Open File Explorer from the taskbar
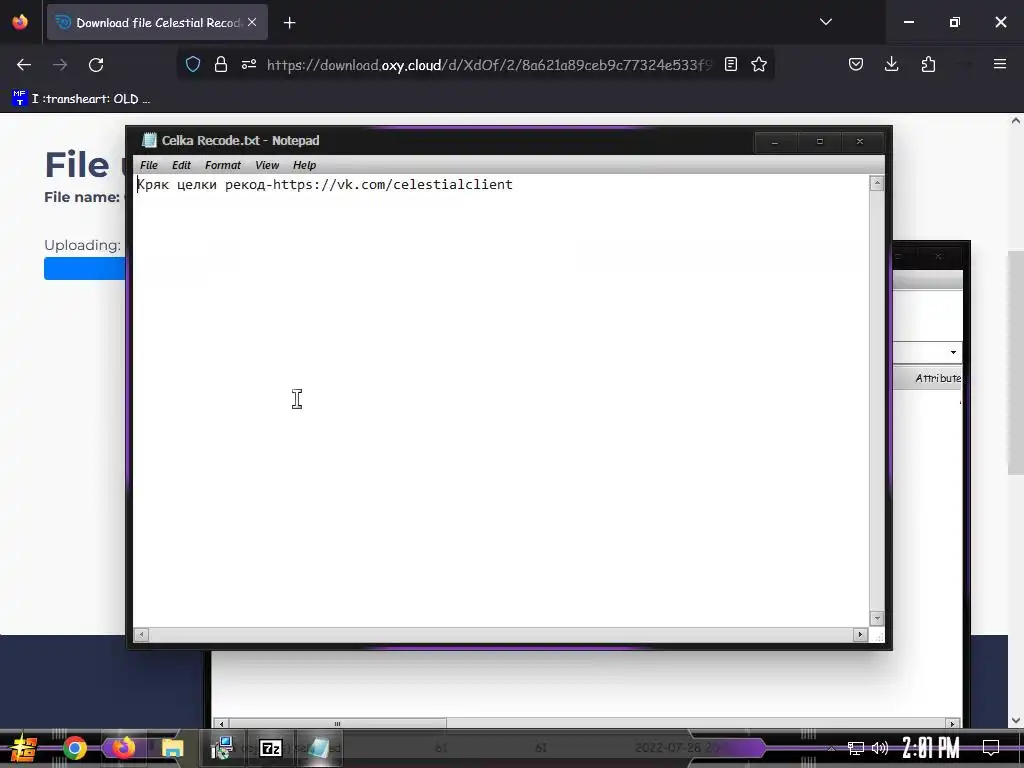This screenshot has height=768, width=1024. coord(172,748)
